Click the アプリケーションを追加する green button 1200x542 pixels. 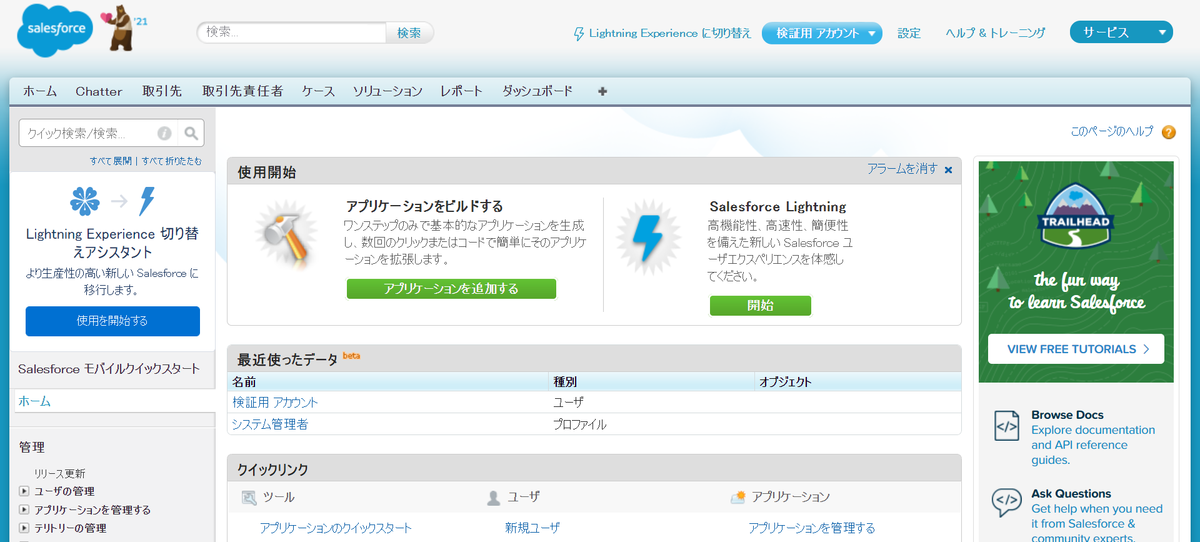click(x=451, y=289)
